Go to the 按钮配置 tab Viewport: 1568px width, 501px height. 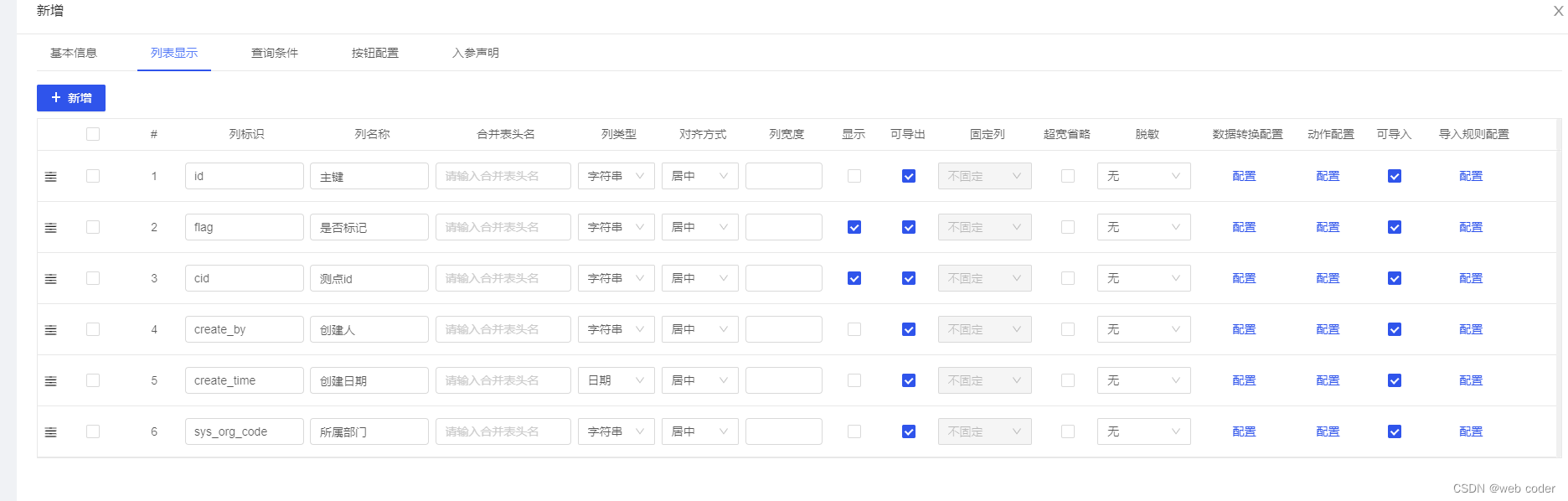(x=375, y=53)
